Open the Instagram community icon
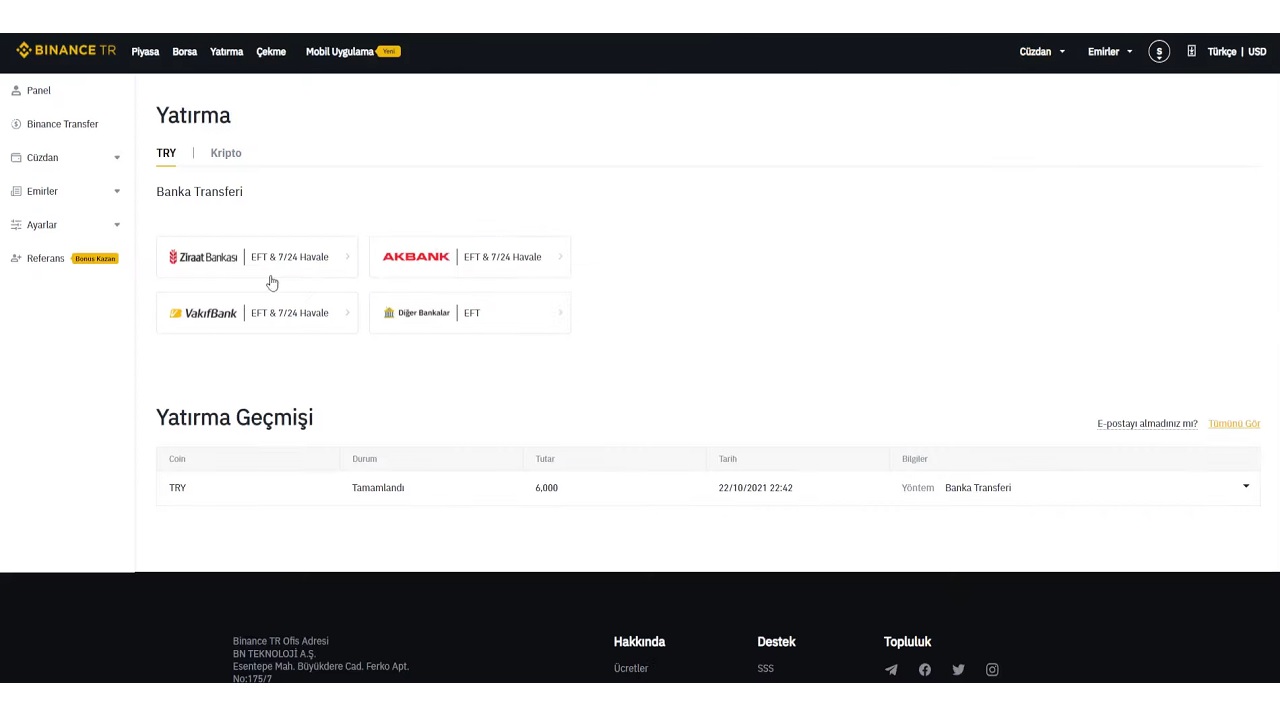The image size is (1280, 720). click(992, 670)
